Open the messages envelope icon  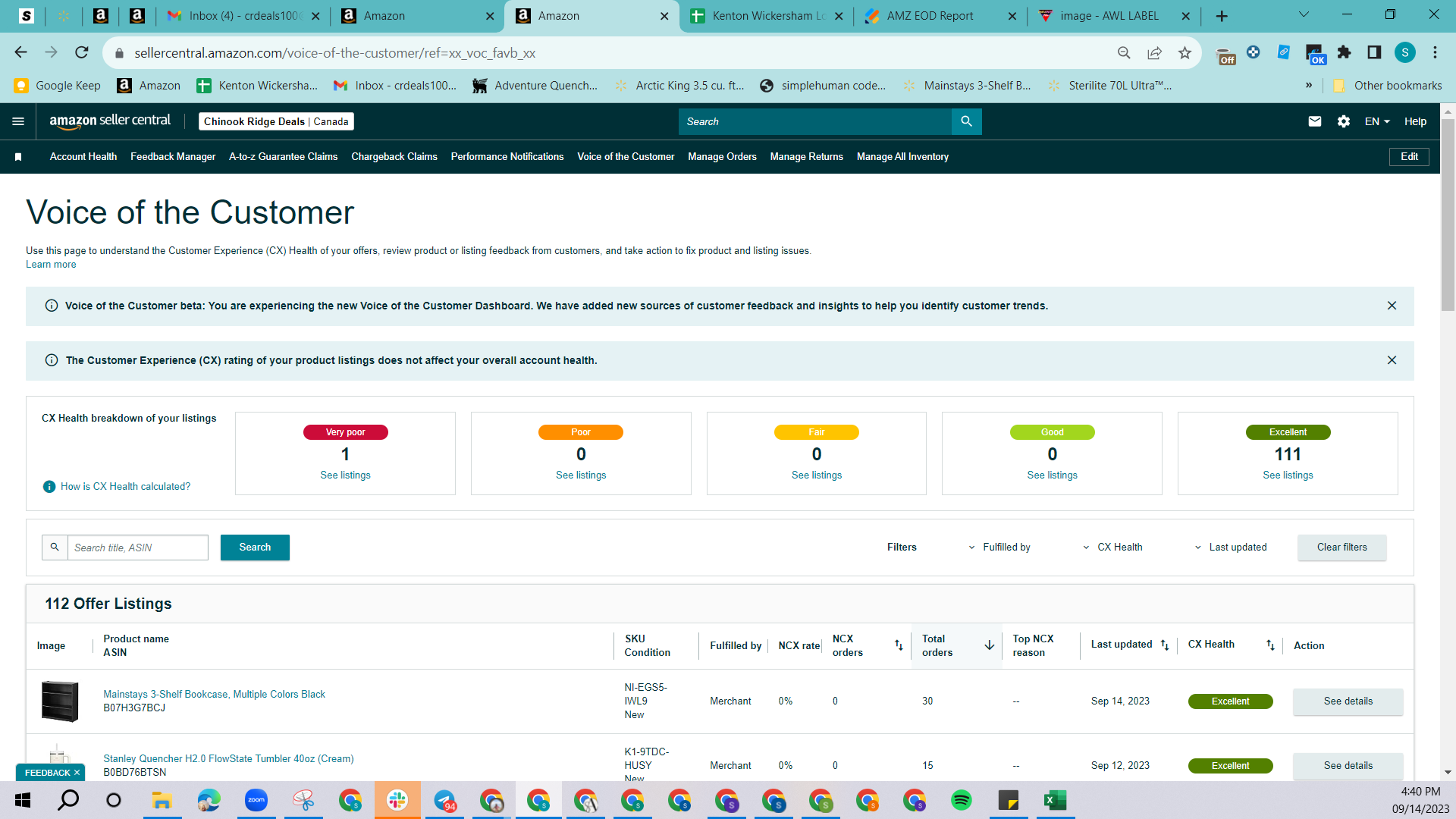tap(1315, 121)
